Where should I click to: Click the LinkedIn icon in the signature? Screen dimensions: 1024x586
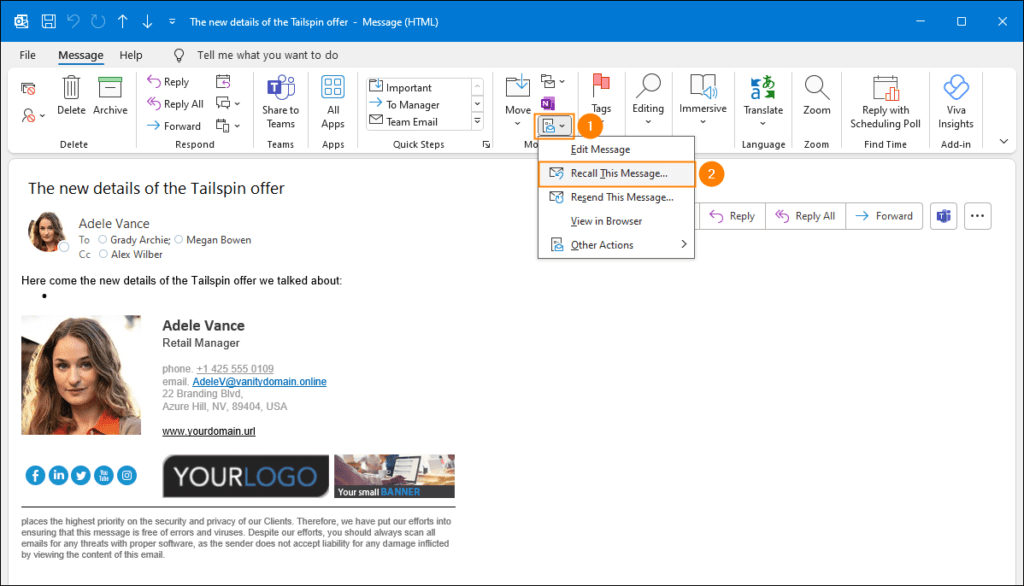pyautogui.click(x=58, y=475)
